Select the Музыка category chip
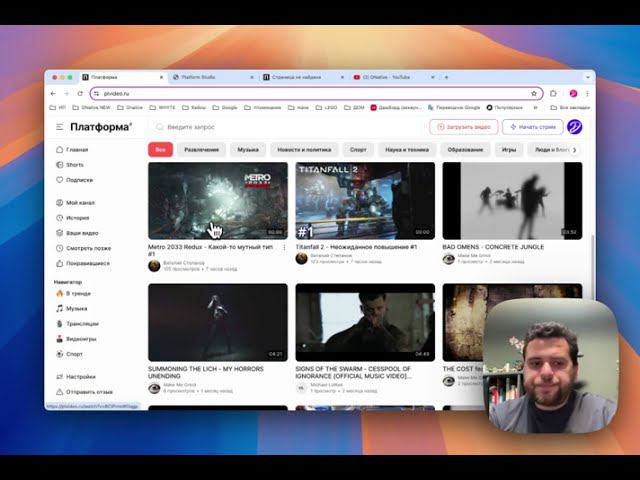The width and height of the screenshot is (640, 480). 248,150
